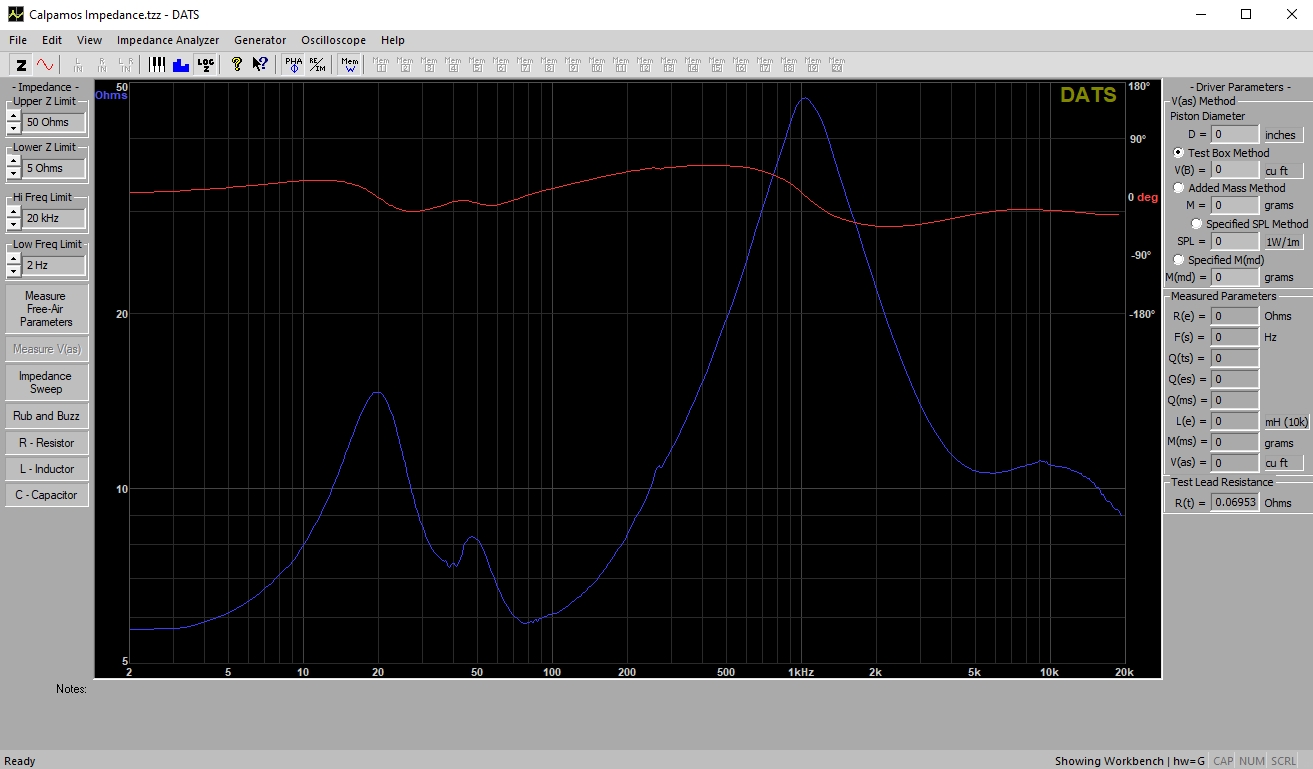
Task: Click the V(B) test box volume field
Action: coord(1235,170)
